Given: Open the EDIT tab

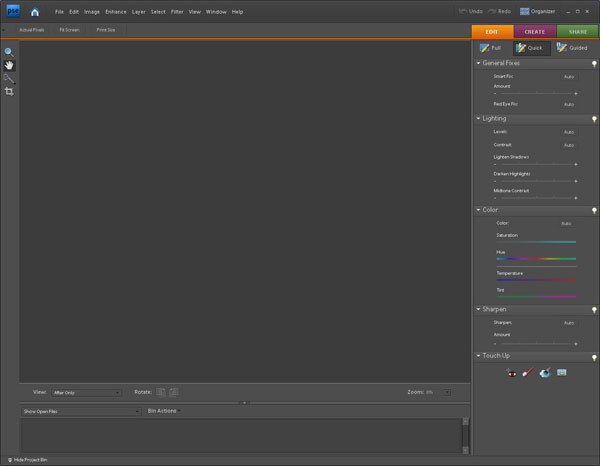Looking at the screenshot, I should click(492, 32).
